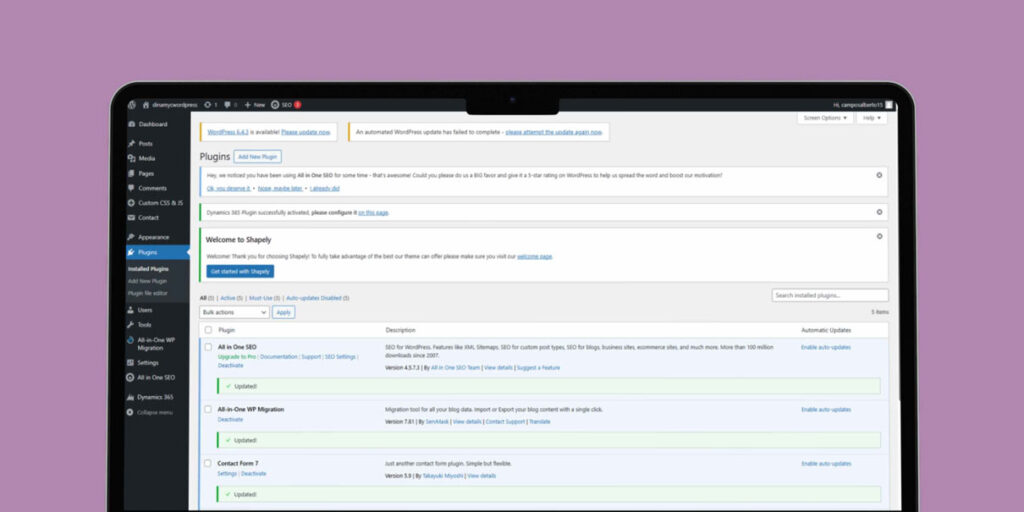The height and width of the screenshot is (512, 1024).
Task: Deactivate the All-in-One WP Migration plugin
Action: point(231,420)
